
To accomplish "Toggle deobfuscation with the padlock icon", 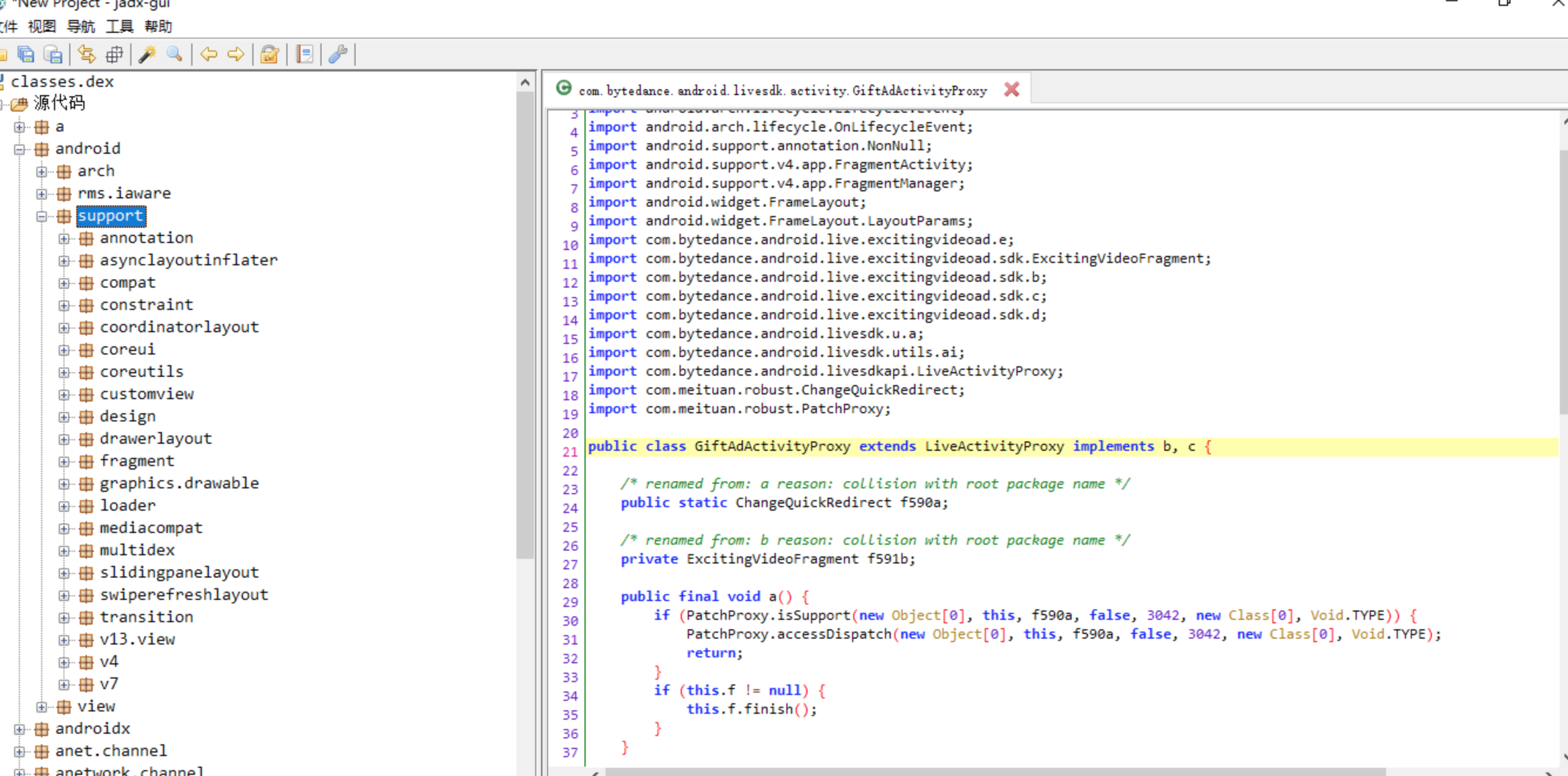I will [269, 55].
